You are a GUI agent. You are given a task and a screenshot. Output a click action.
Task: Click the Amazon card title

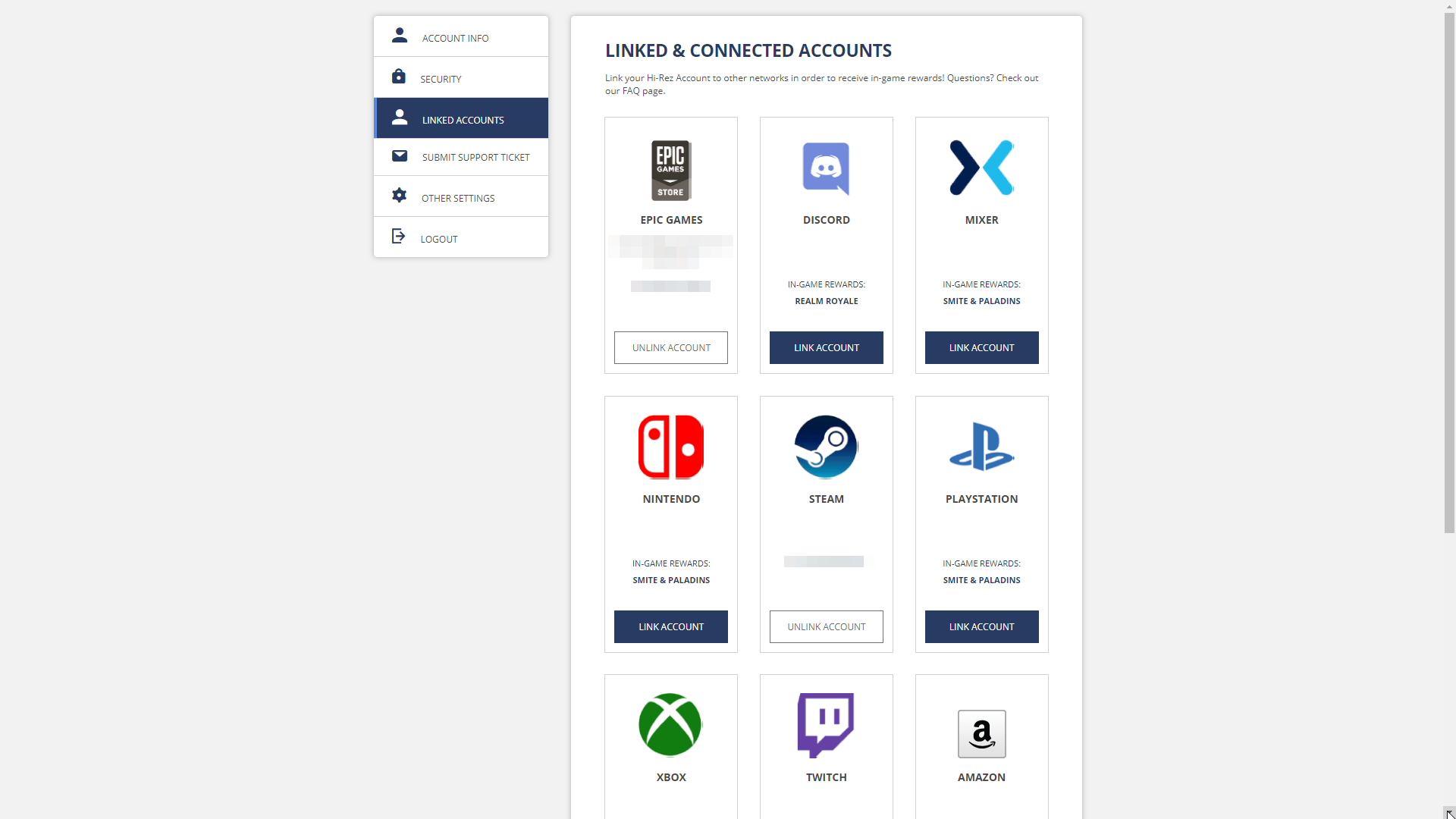(982, 777)
